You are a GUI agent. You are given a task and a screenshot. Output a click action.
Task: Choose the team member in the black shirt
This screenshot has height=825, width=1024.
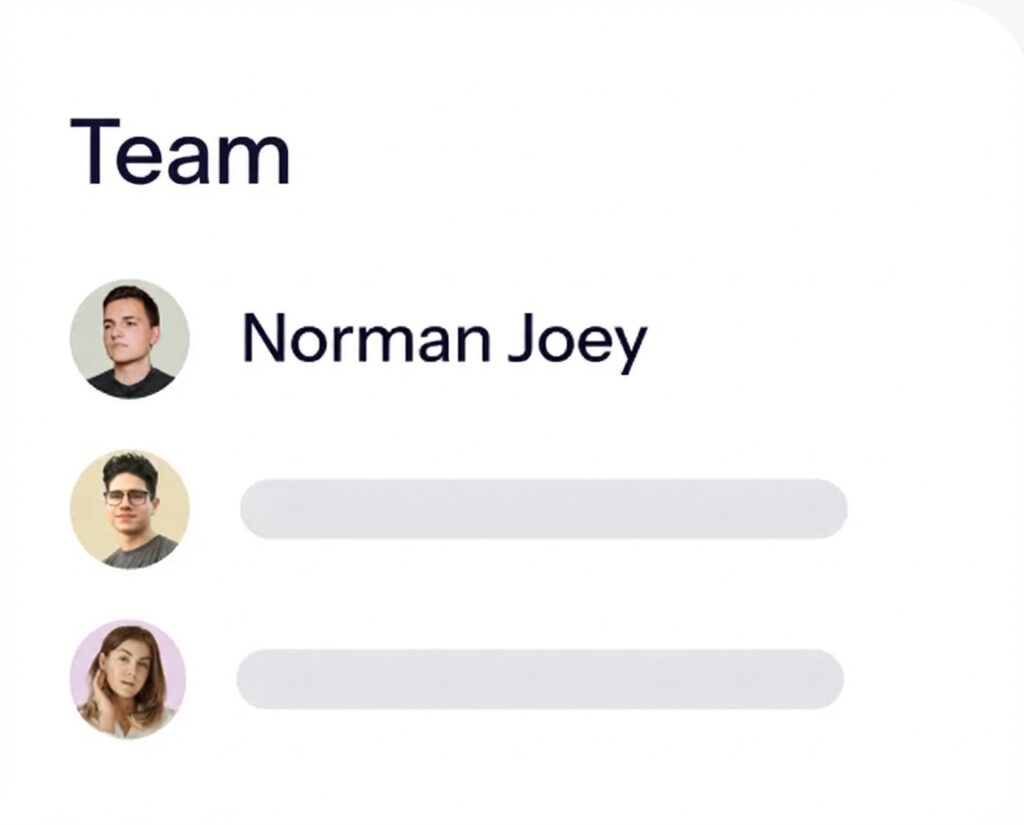(x=129, y=339)
